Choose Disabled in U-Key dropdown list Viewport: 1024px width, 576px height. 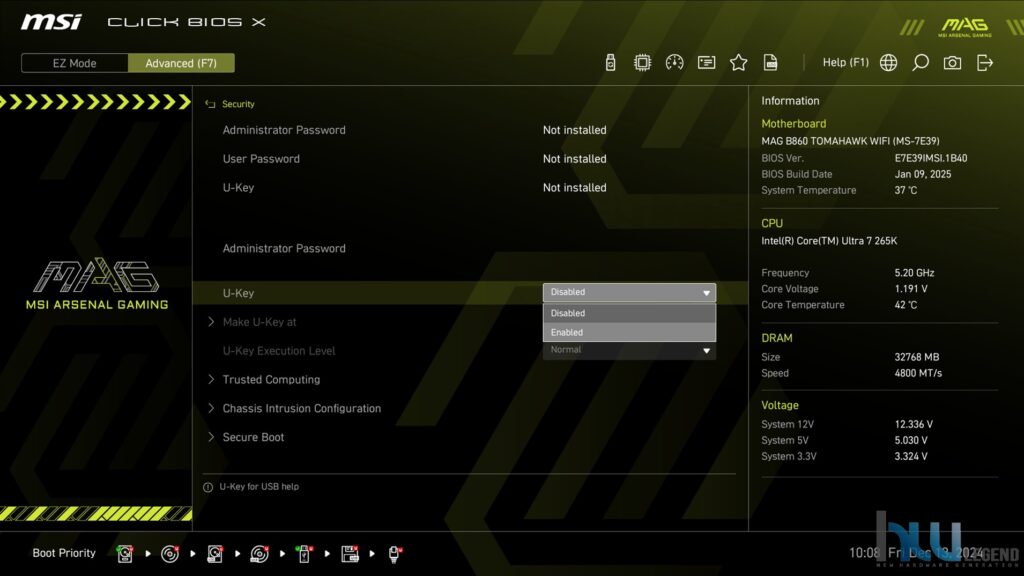pyautogui.click(x=629, y=313)
